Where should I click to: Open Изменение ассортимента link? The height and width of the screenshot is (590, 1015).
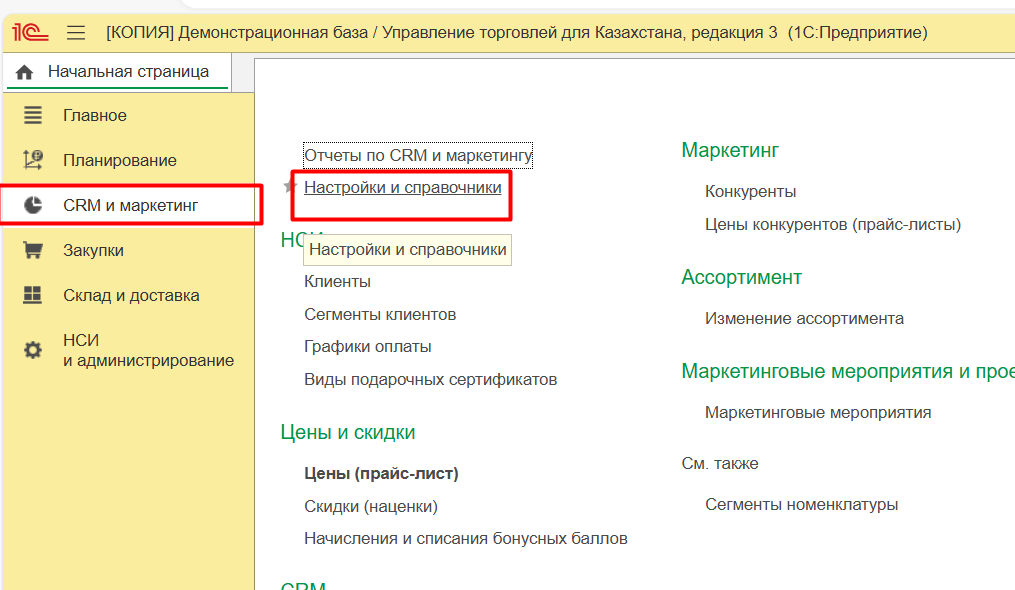coord(804,318)
